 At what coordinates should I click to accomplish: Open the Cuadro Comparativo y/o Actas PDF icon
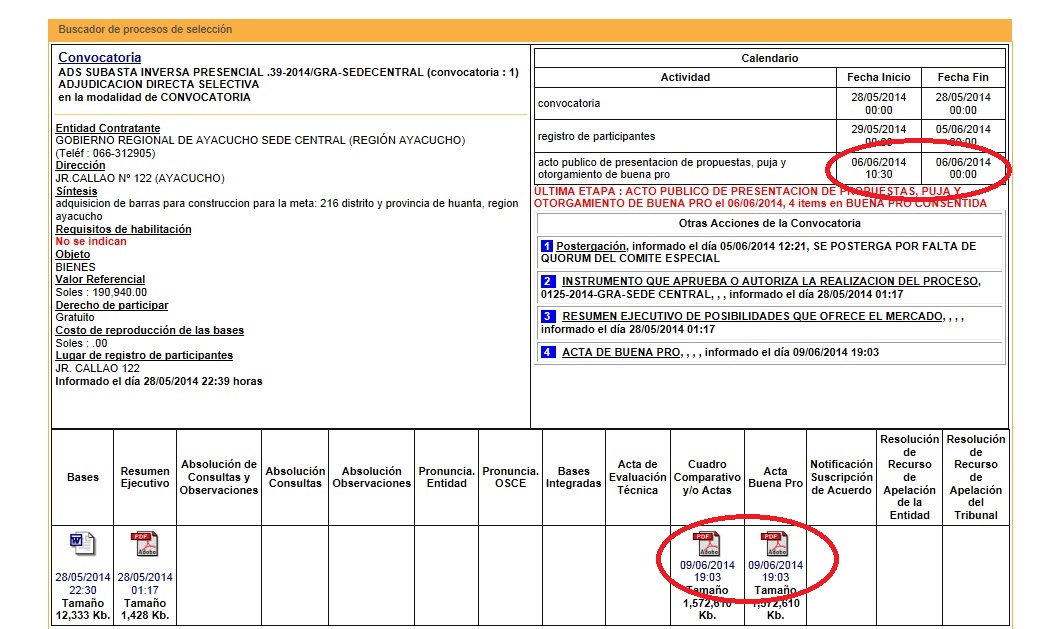pos(706,544)
